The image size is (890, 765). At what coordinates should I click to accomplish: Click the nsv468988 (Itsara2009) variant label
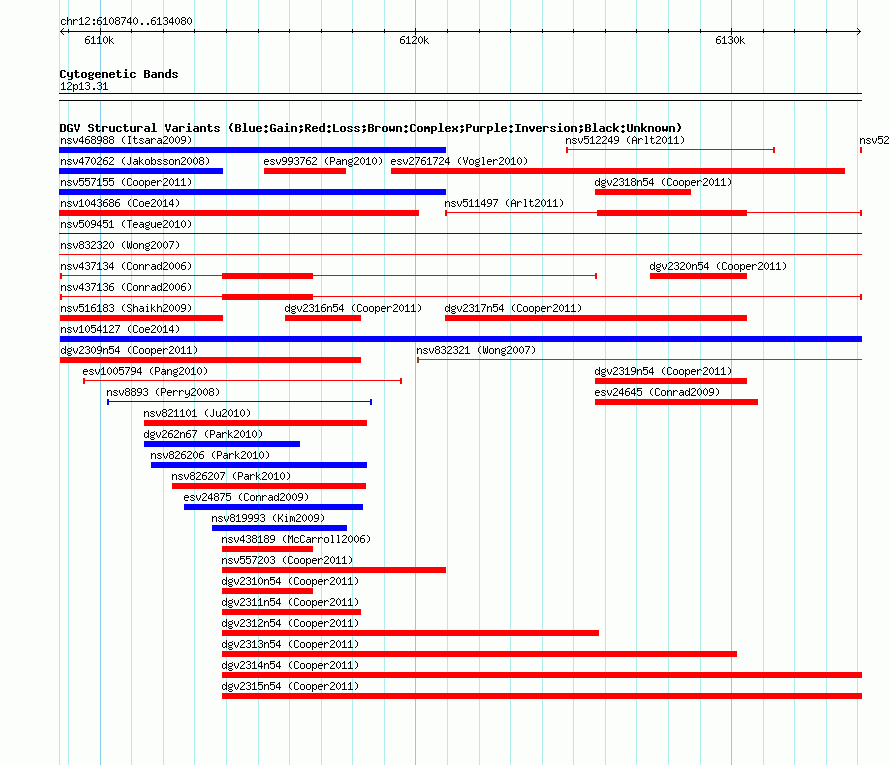pos(126,140)
